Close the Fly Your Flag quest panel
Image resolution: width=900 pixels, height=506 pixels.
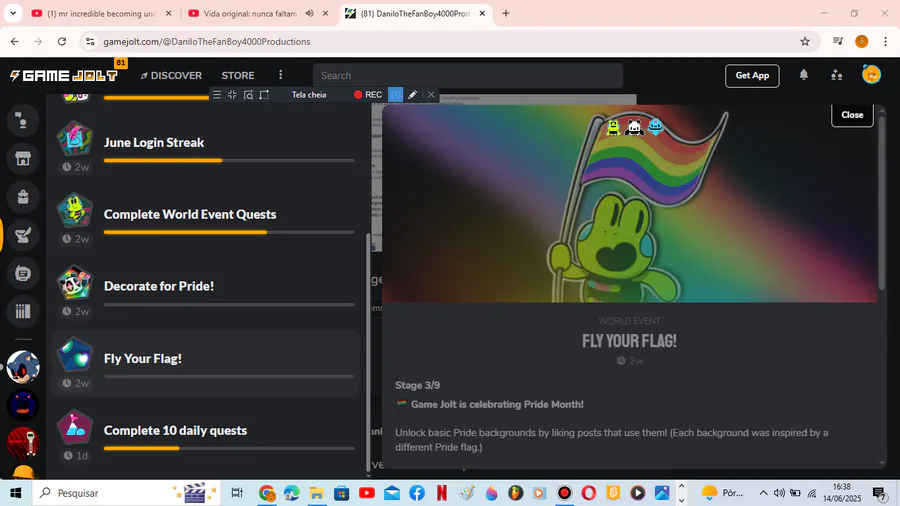[x=852, y=115]
